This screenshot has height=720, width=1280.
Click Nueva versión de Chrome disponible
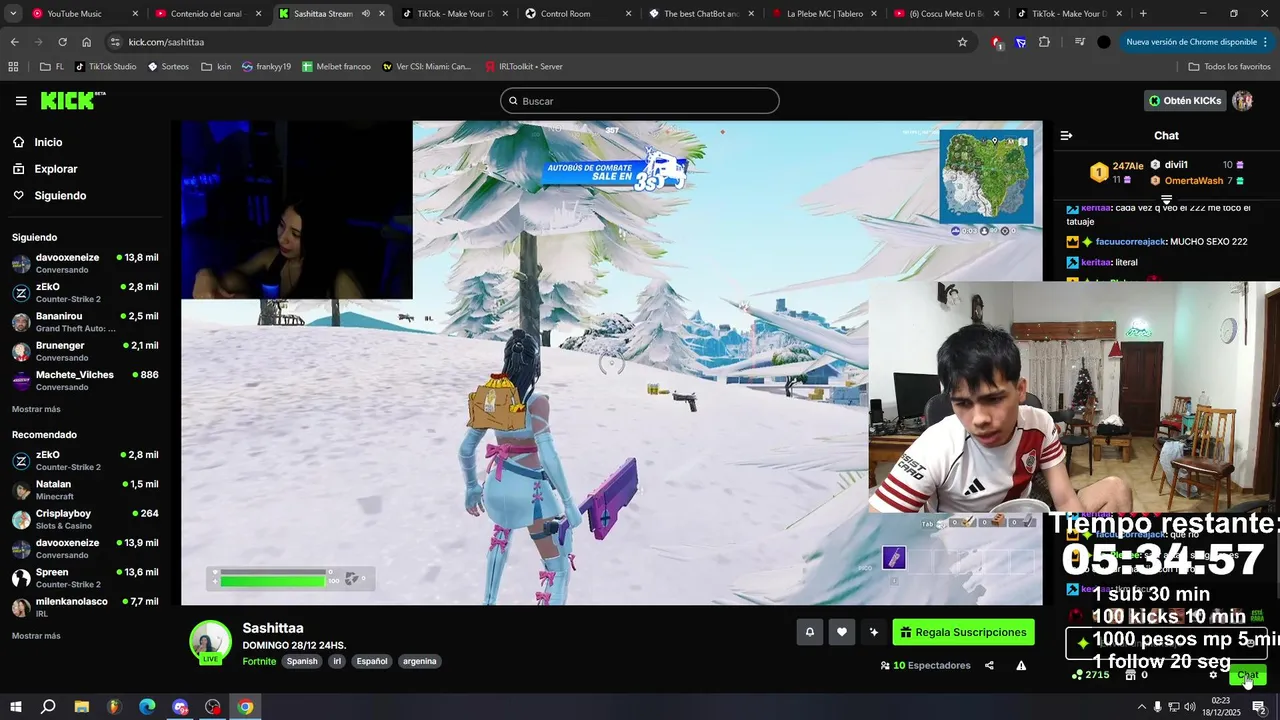click(1197, 42)
